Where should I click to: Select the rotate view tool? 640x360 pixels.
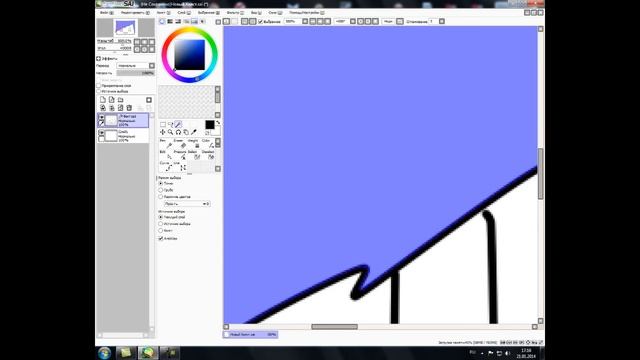[x=178, y=132]
